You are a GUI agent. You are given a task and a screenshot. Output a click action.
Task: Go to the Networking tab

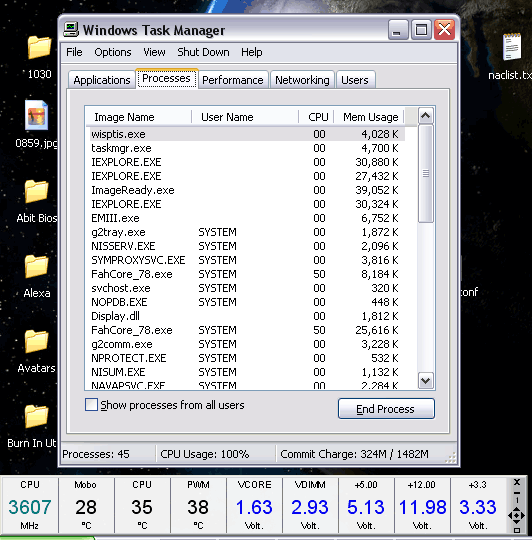[302, 80]
